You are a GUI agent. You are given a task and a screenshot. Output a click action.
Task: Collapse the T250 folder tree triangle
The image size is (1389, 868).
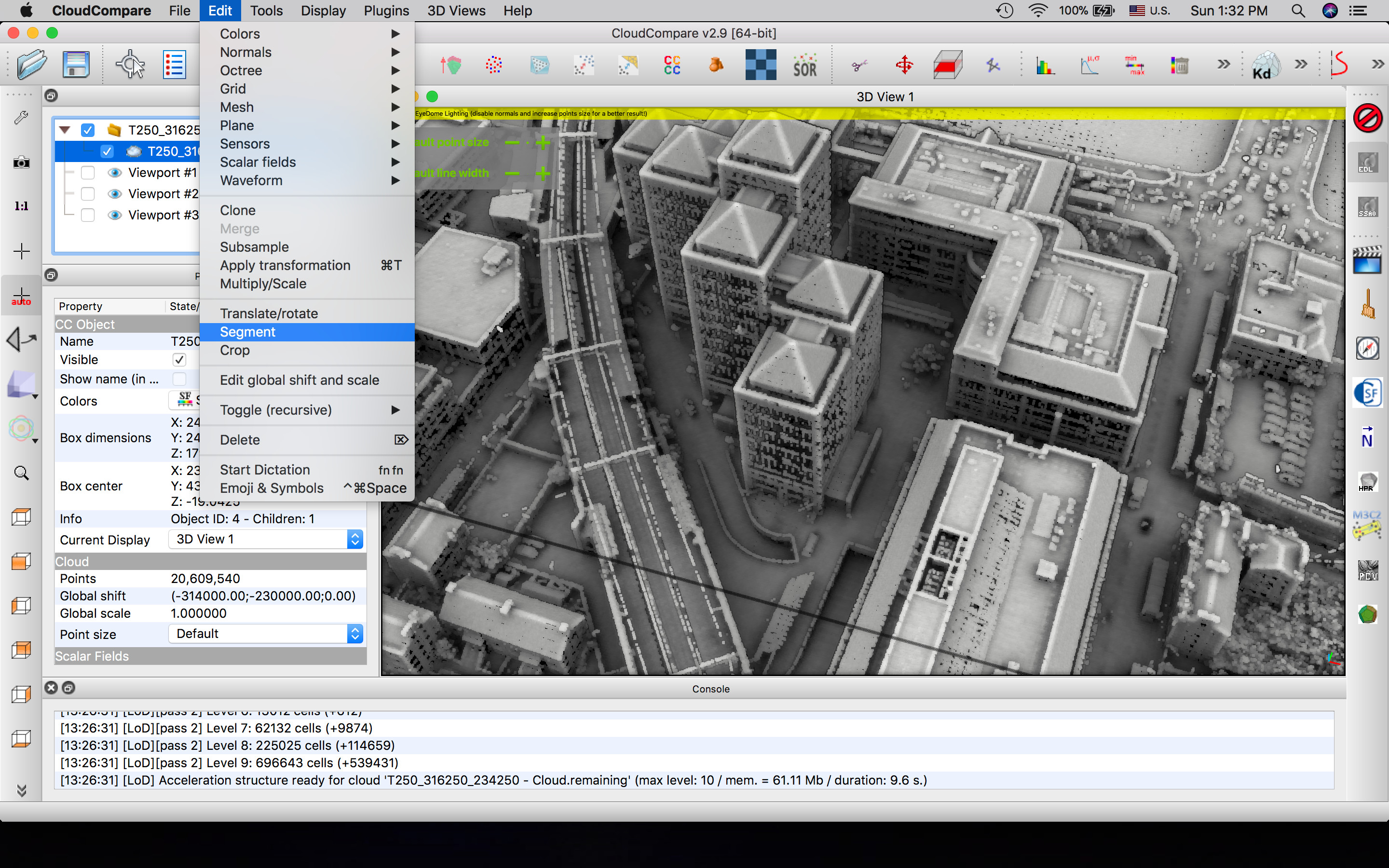[x=65, y=130]
